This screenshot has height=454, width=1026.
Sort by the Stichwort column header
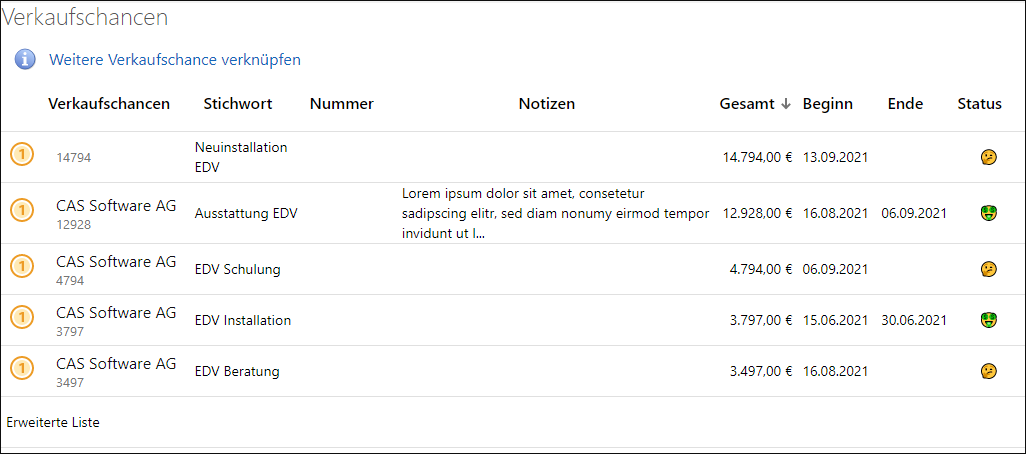point(237,104)
